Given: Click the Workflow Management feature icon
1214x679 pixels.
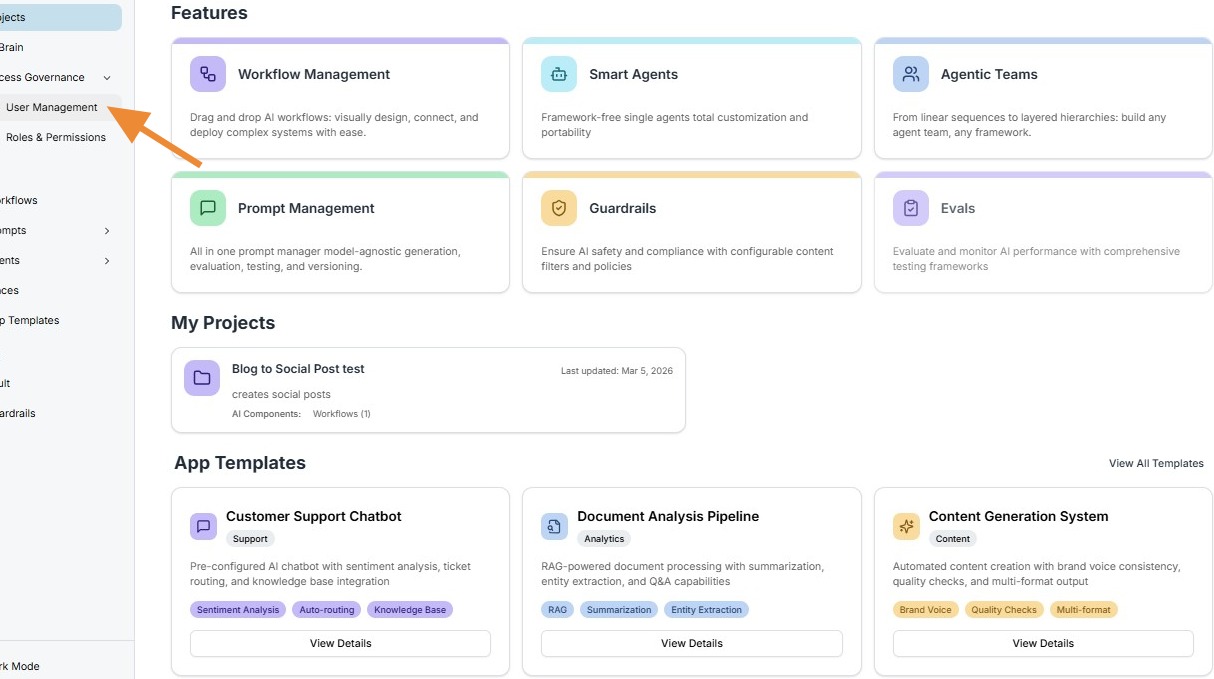Looking at the screenshot, I should coord(208,74).
